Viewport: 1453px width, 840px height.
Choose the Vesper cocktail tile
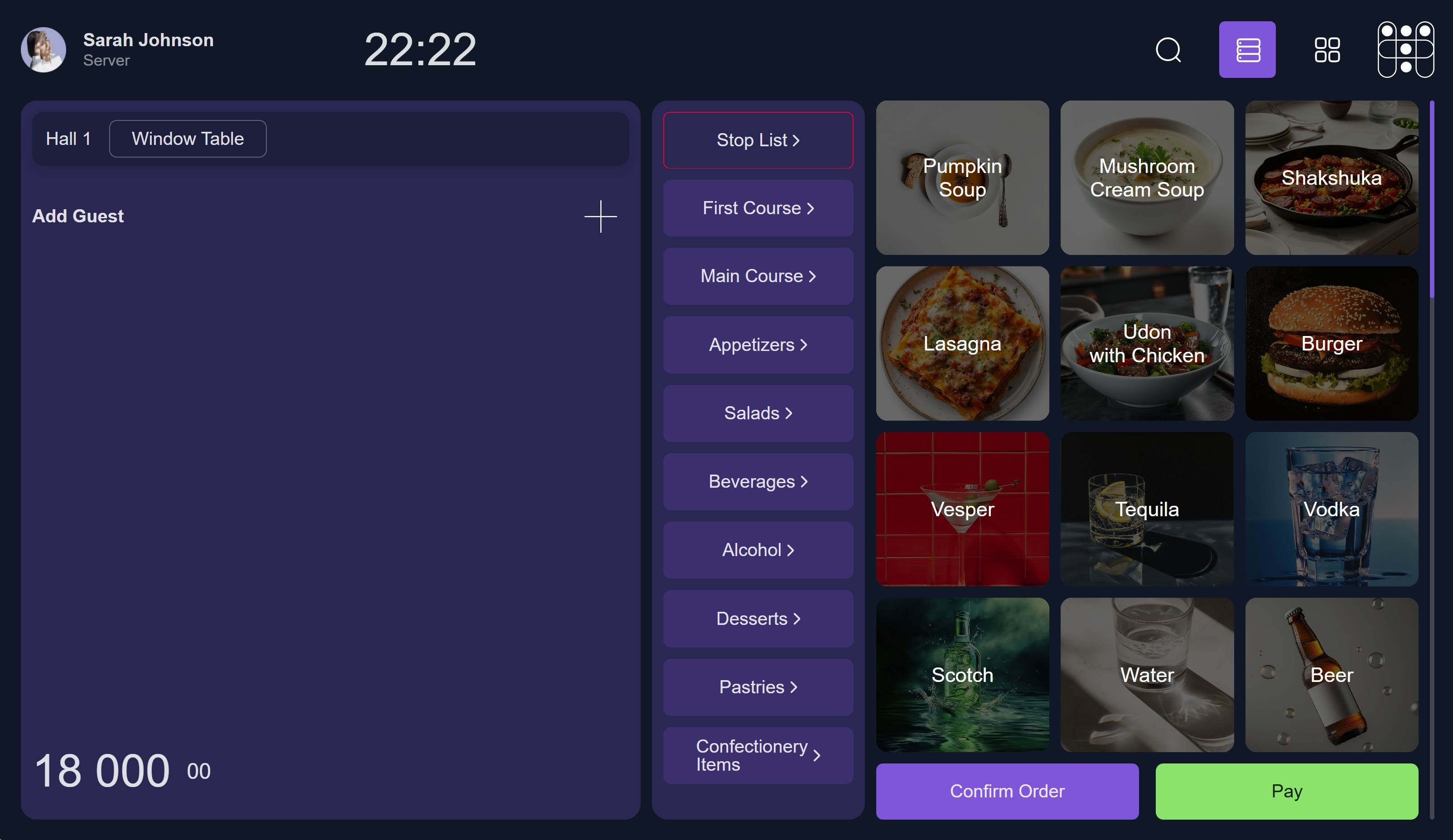click(962, 509)
